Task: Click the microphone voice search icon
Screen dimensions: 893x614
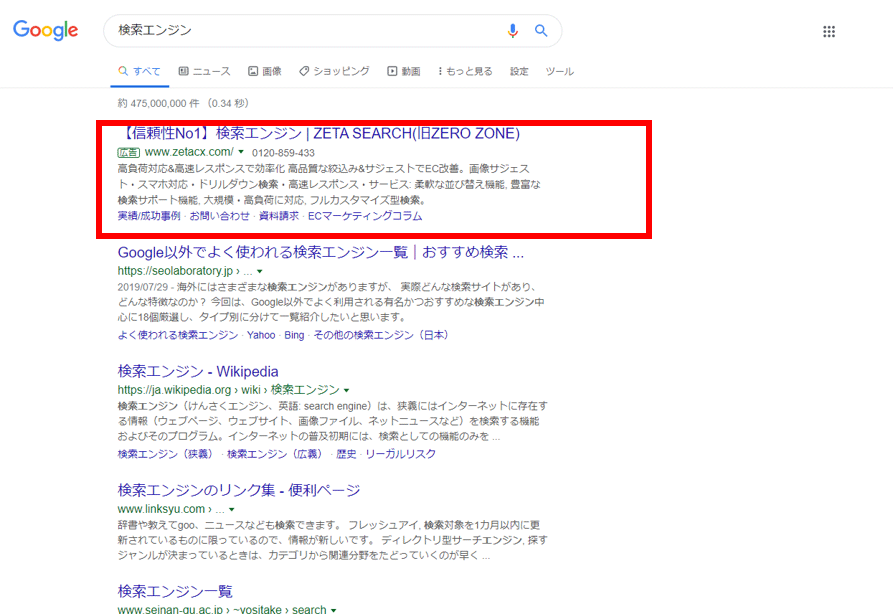Action: (x=513, y=31)
